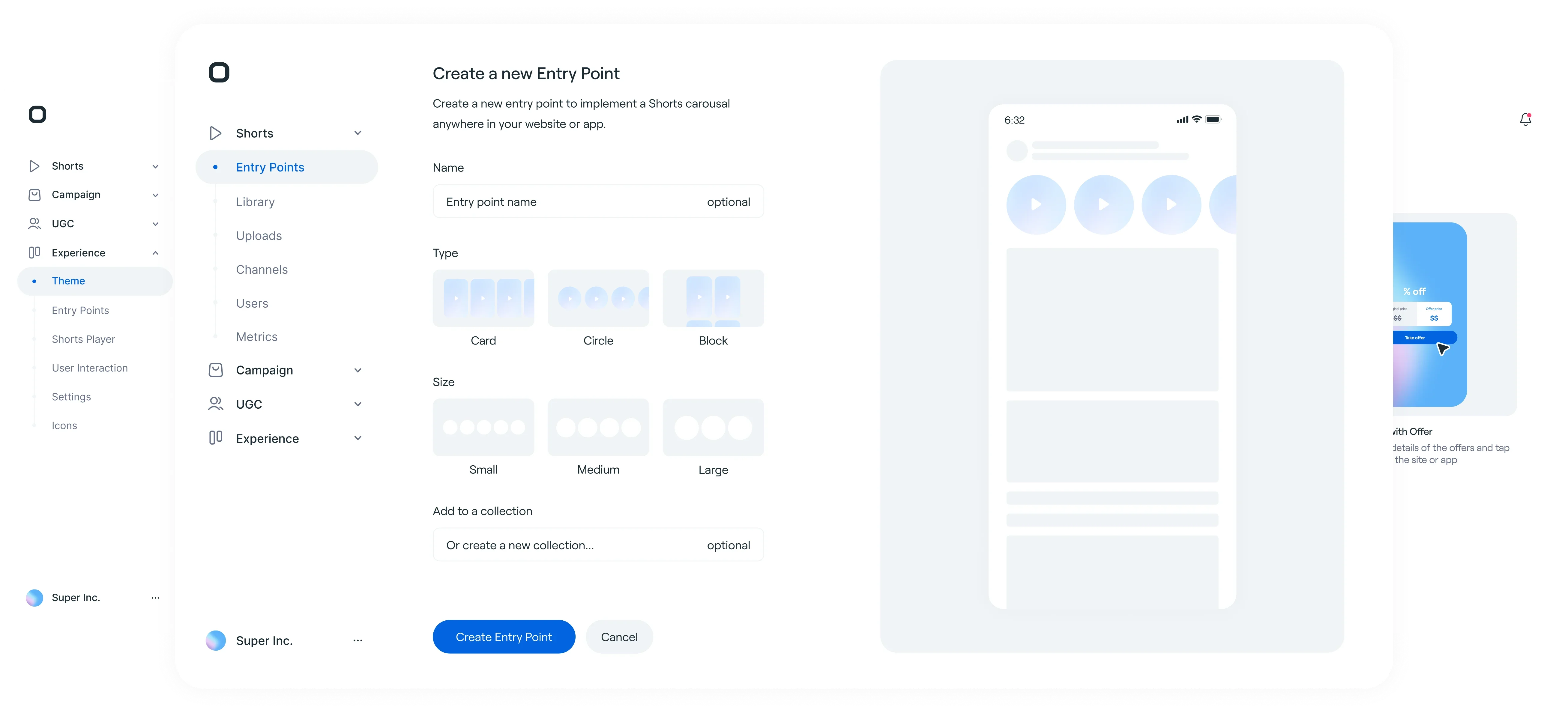Click the Experience columns icon in the modal sidebar

coord(215,438)
